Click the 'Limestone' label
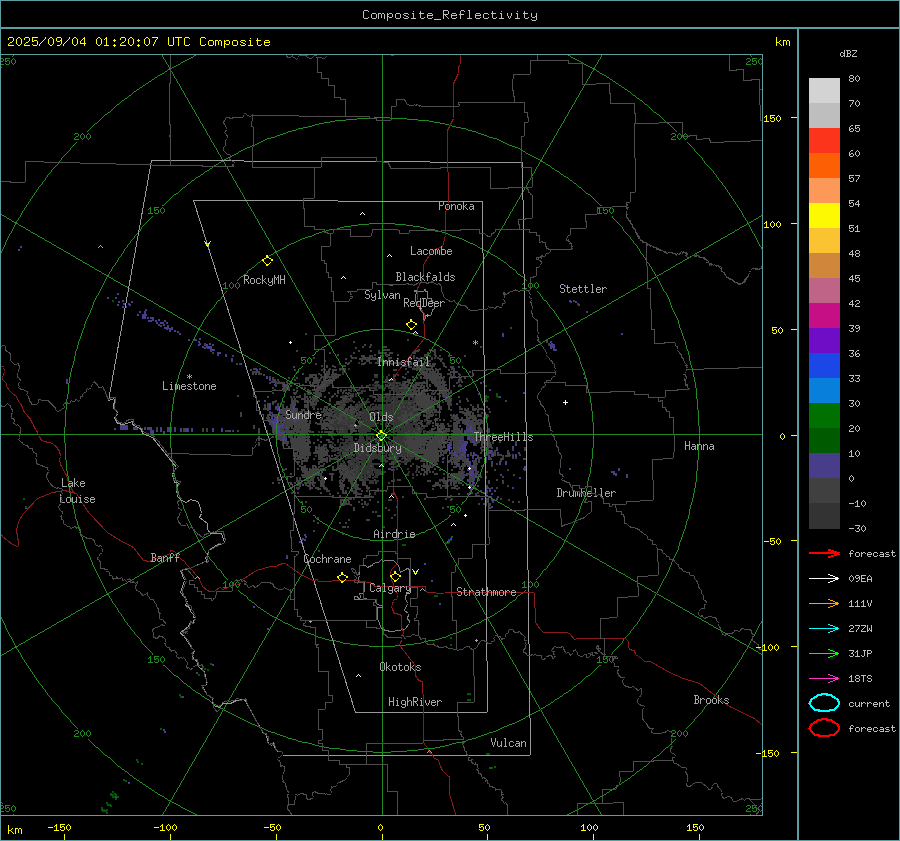Viewport: 900px width, 841px height. 189,386
